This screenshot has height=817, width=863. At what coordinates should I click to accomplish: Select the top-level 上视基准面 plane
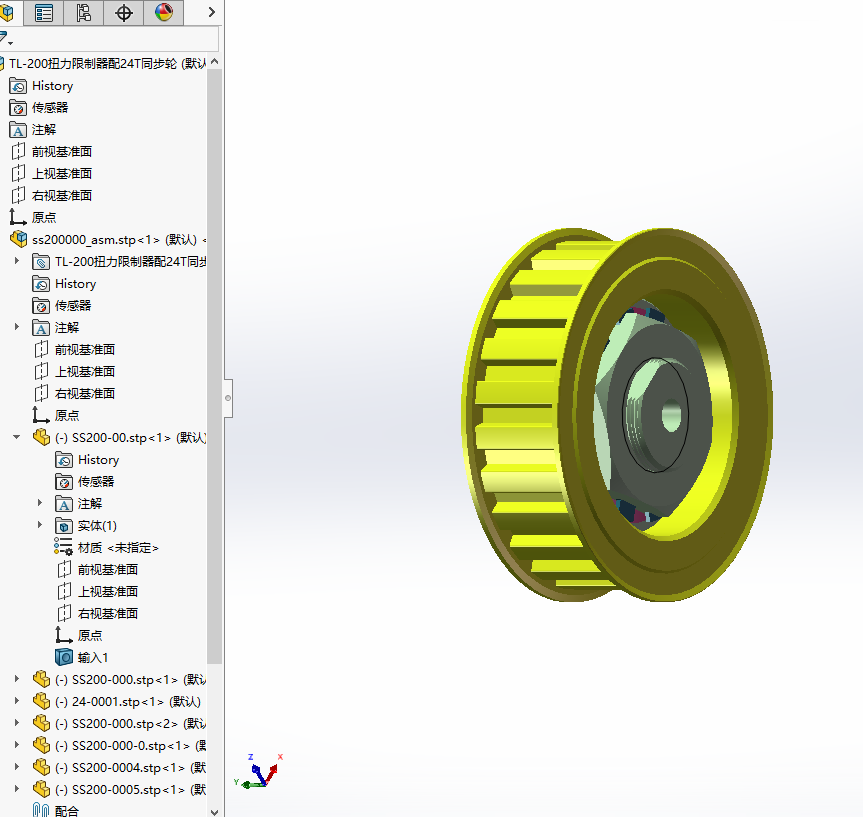[52, 173]
